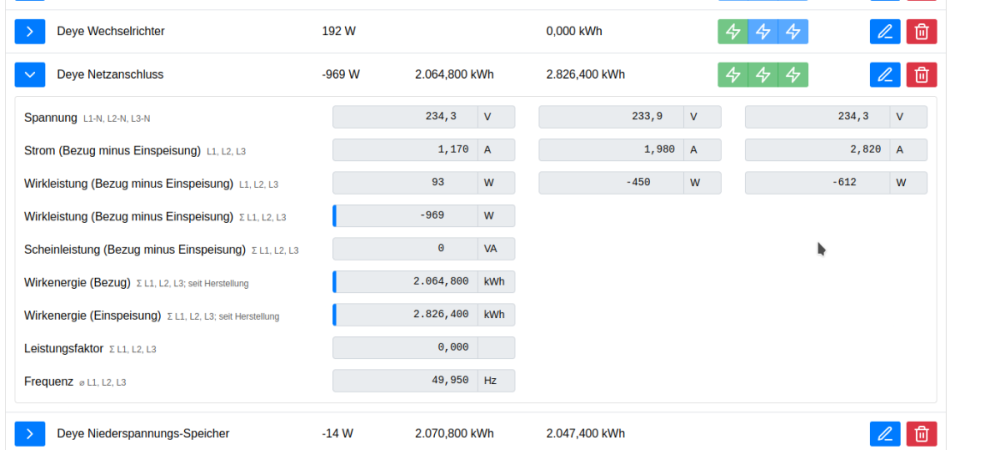Expand the Deye Wechselrichter row
Screen dimensions: 1000x450
tap(30, 31)
